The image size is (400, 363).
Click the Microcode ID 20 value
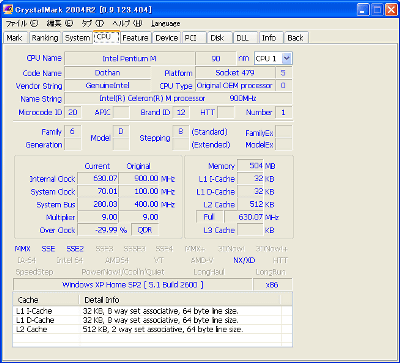(x=73, y=112)
